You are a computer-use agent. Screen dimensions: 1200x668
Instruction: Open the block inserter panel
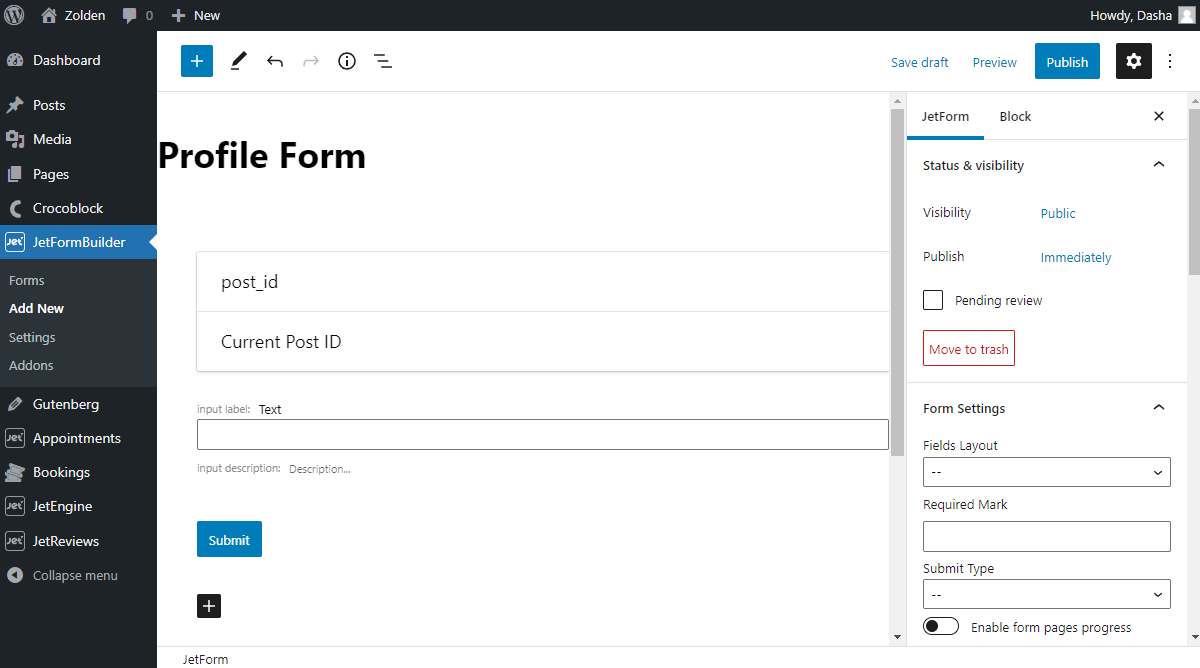click(196, 61)
